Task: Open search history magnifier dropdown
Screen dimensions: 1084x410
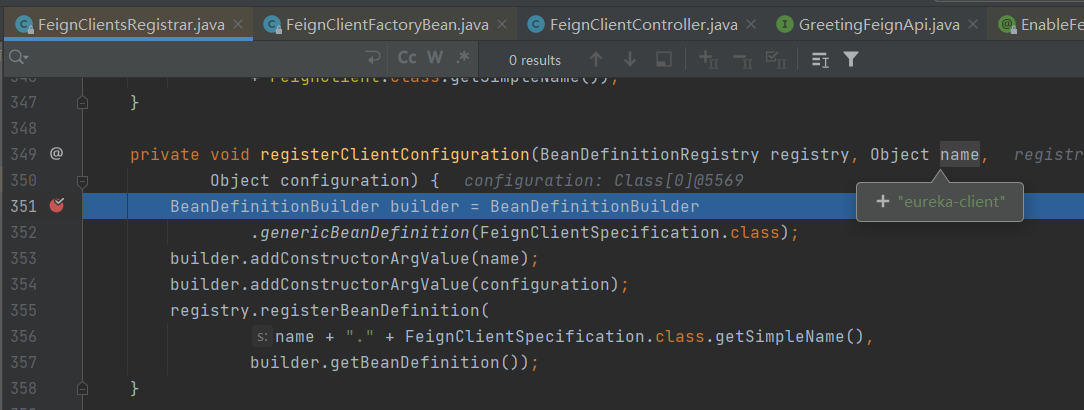Action: [18, 58]
